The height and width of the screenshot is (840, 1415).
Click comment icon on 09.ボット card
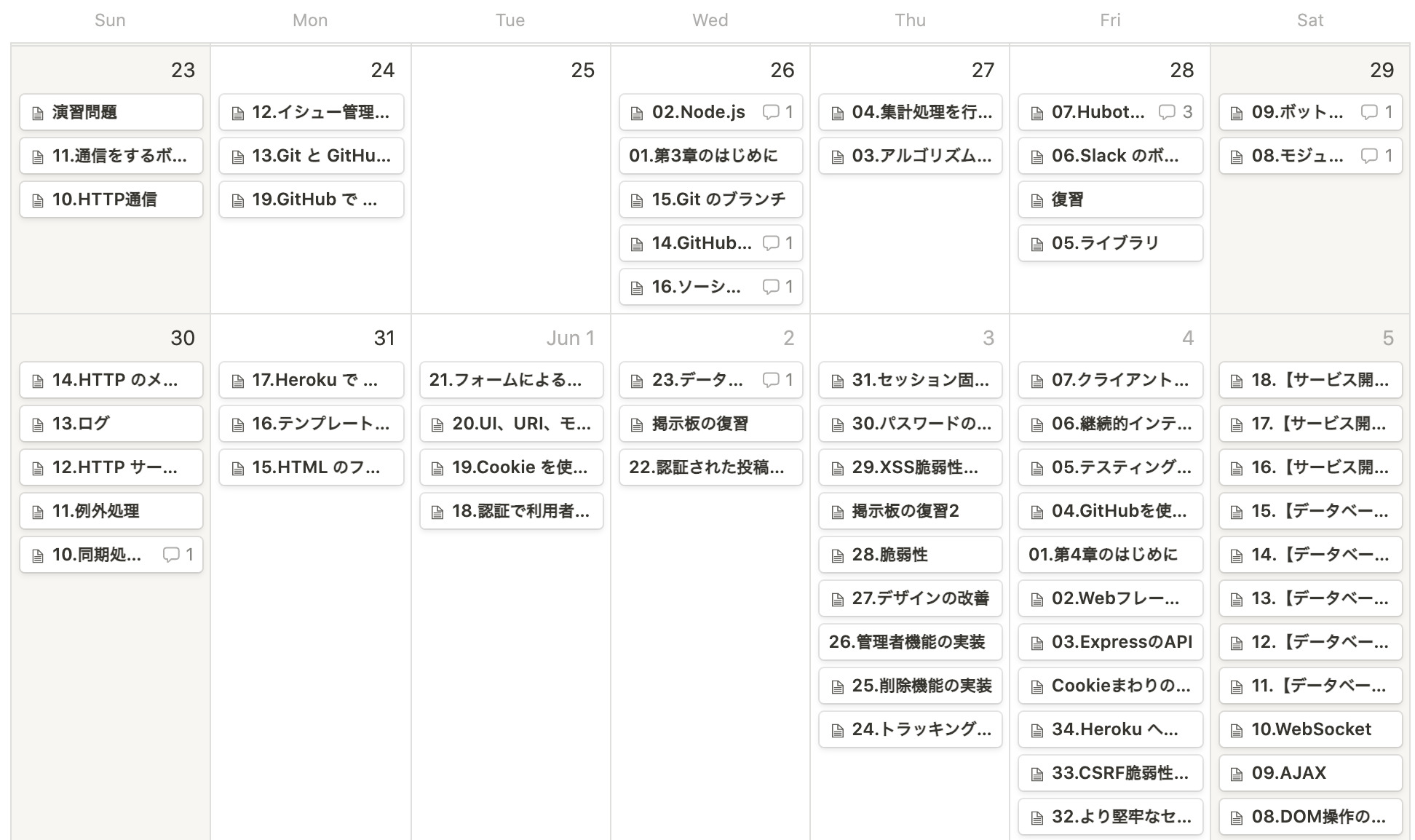(1369, 112)
